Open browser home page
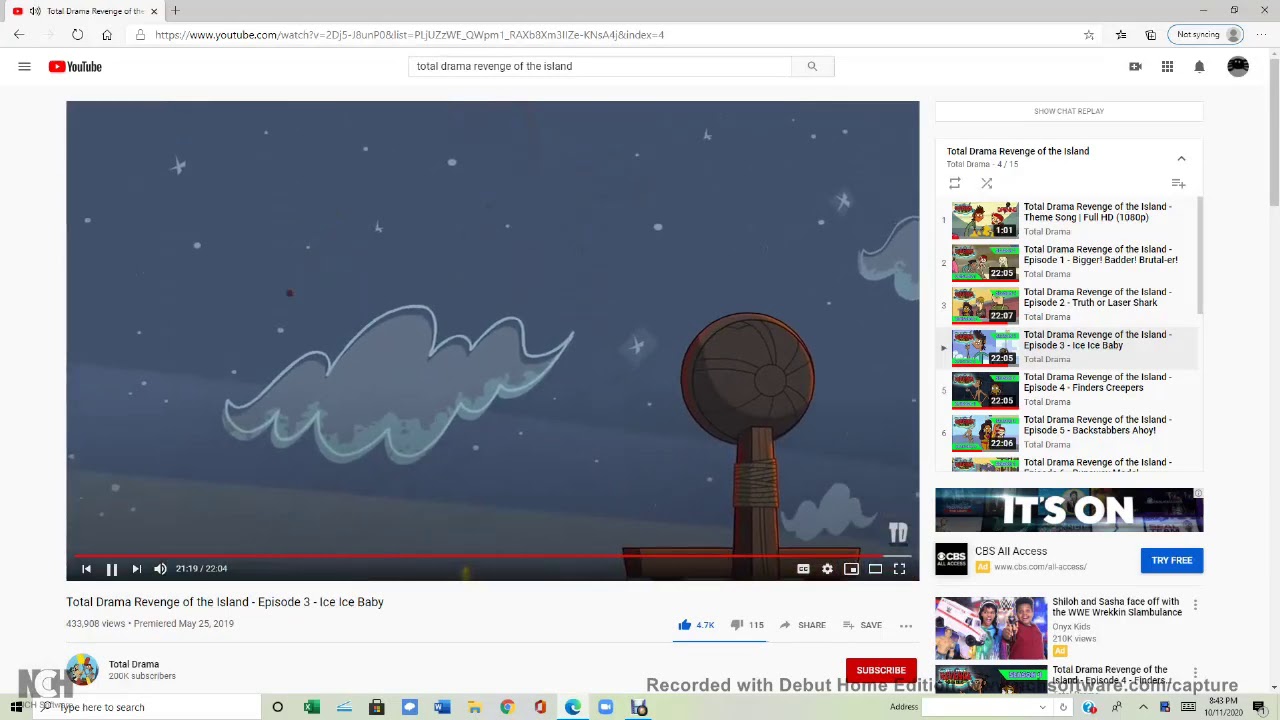1280x720 pixels. pyautogui.click(x=107, y=35)
